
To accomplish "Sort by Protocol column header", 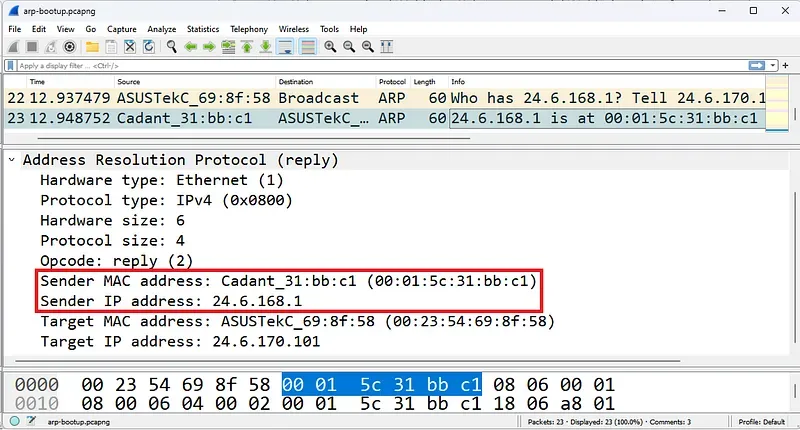I will [392, 82].
